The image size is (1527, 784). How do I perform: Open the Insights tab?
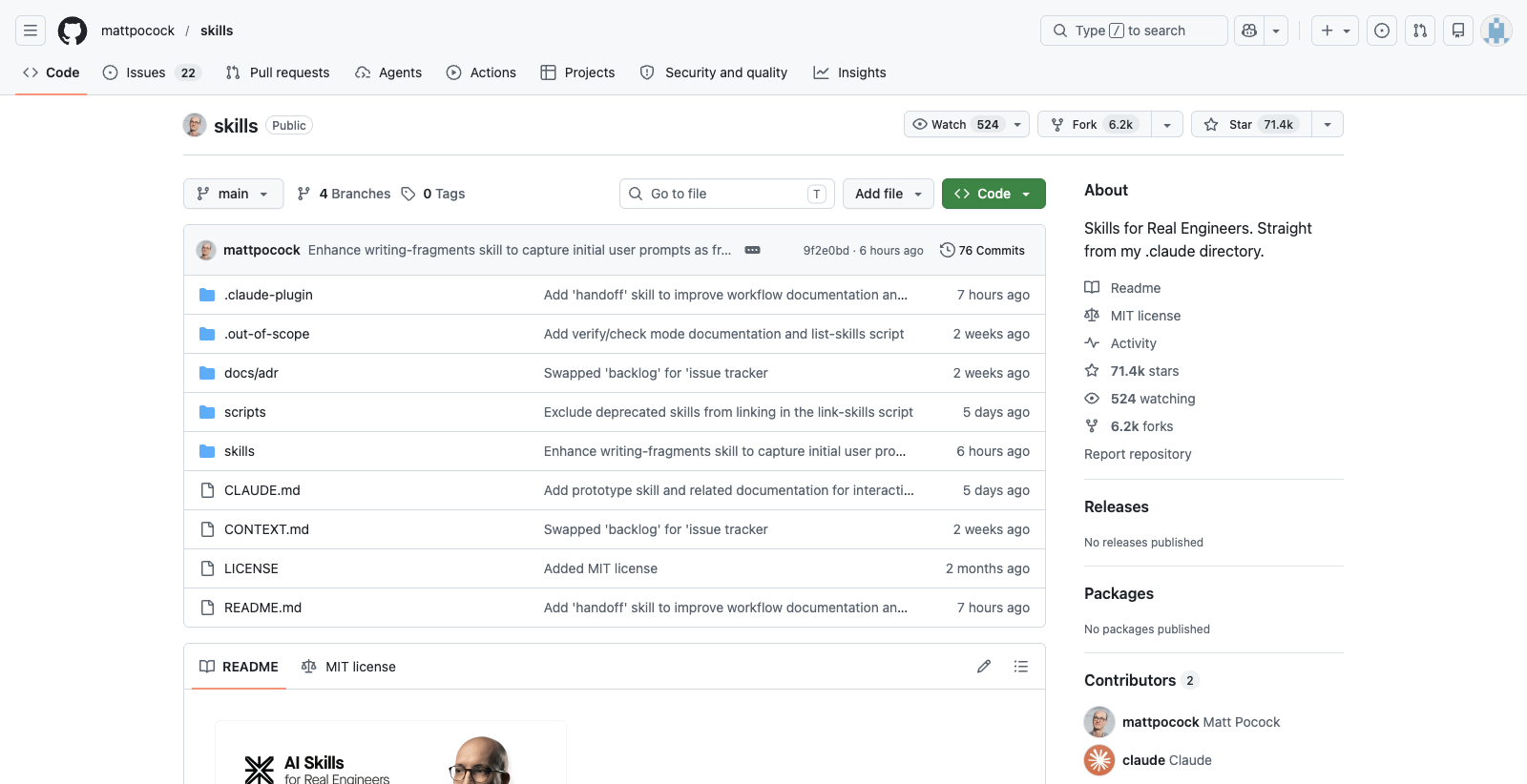pos(849,72)
